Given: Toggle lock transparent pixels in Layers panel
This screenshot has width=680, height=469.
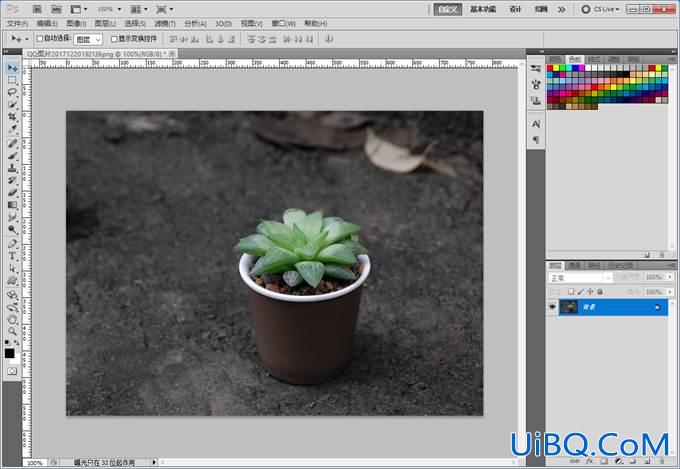Looking at the screenshot, I should click(x=571, y=292).
